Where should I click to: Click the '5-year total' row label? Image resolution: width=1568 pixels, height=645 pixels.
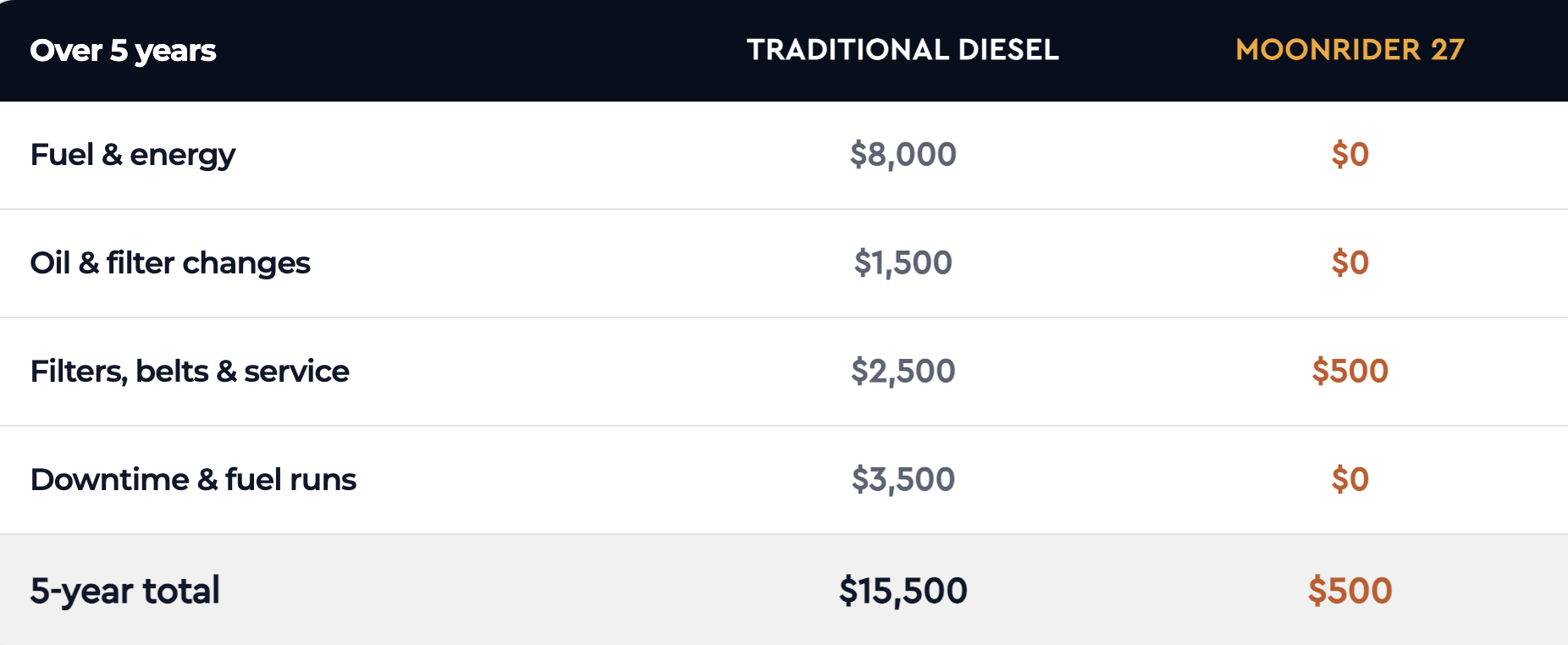(124, 591)
